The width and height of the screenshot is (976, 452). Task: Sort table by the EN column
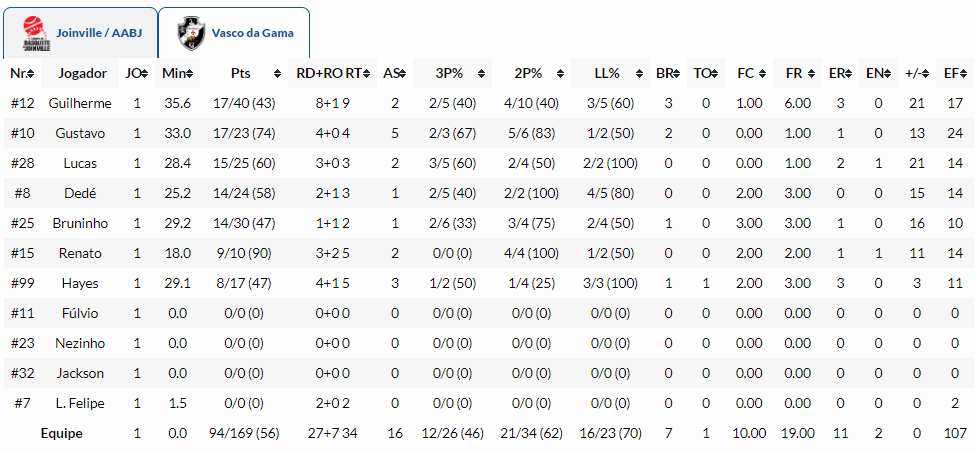click(x=885, y=74)
